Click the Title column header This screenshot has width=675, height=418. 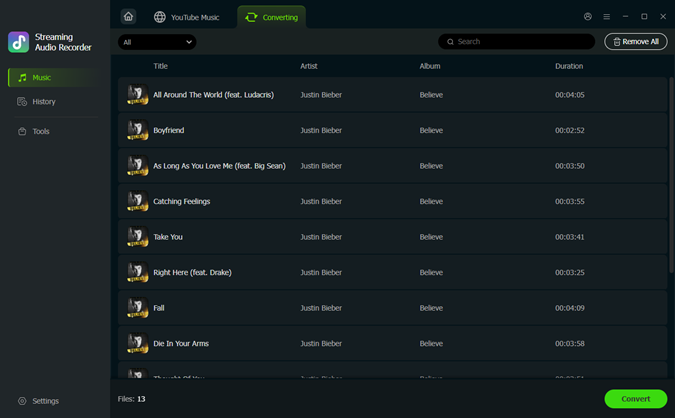click(161, 66)
